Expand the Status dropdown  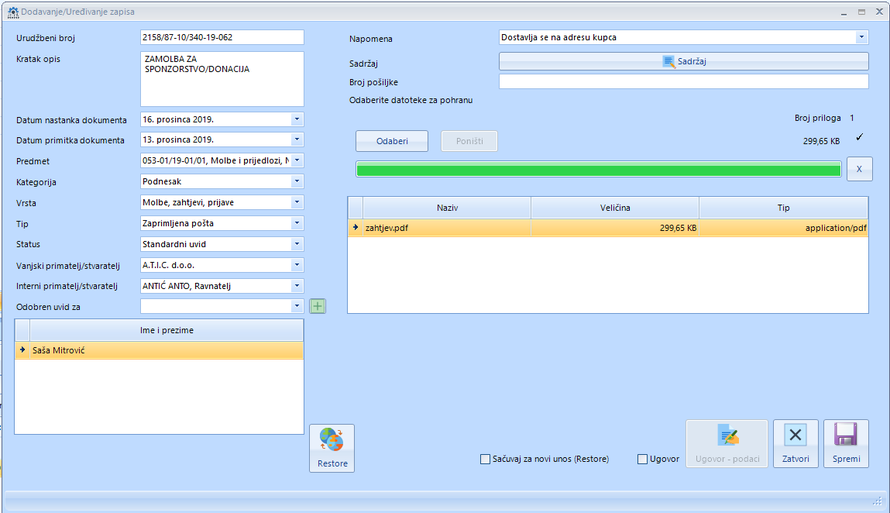point(297,244)
